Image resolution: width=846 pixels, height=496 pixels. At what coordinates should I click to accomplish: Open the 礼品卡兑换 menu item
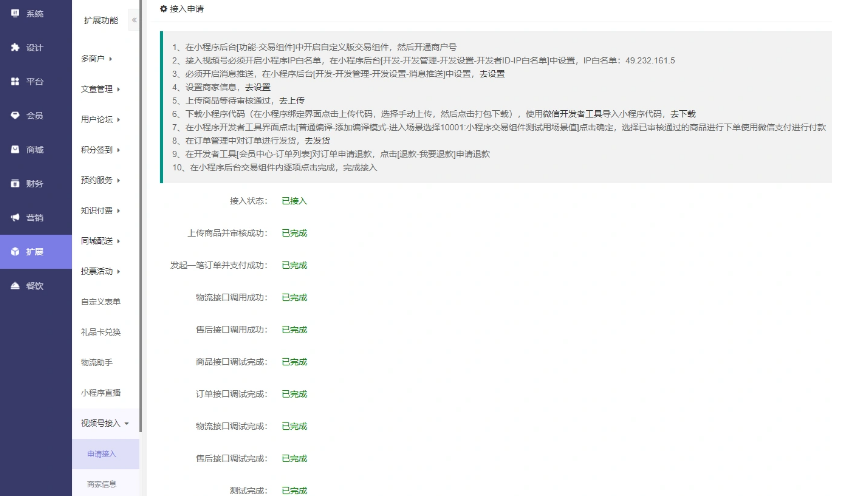(101, 332)
